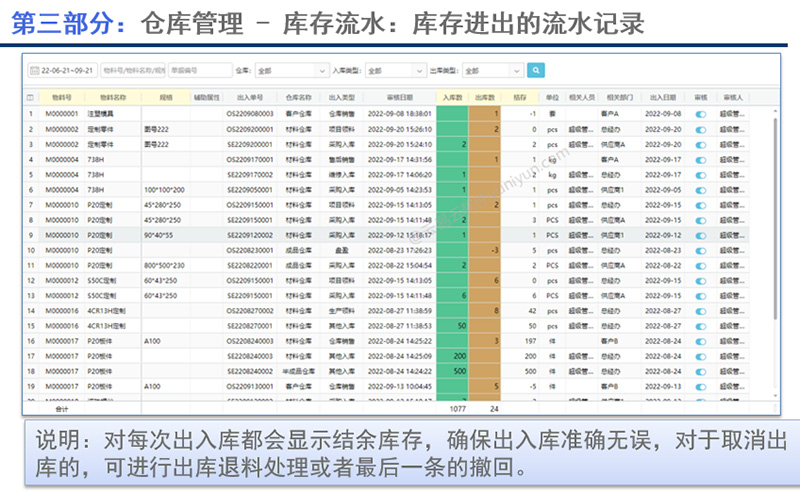Open the 仓库 dropdown showing 全部
This screenshot has height=492, width=800.
click(x=291, y=70)
